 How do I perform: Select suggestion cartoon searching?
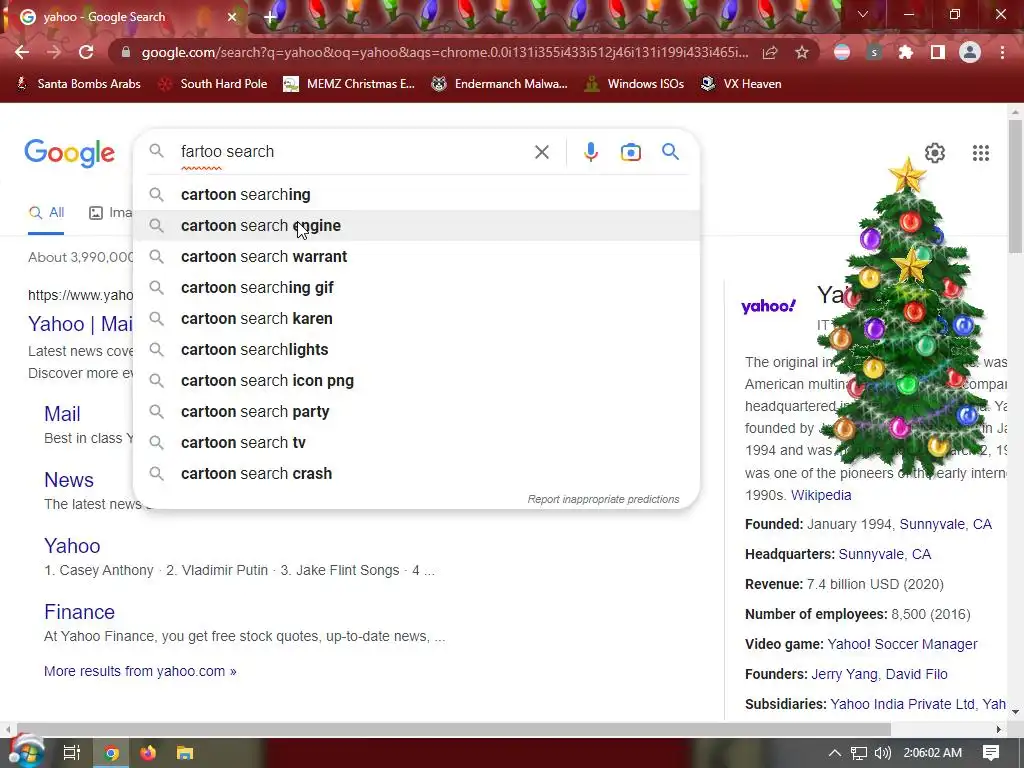point(416,195)
